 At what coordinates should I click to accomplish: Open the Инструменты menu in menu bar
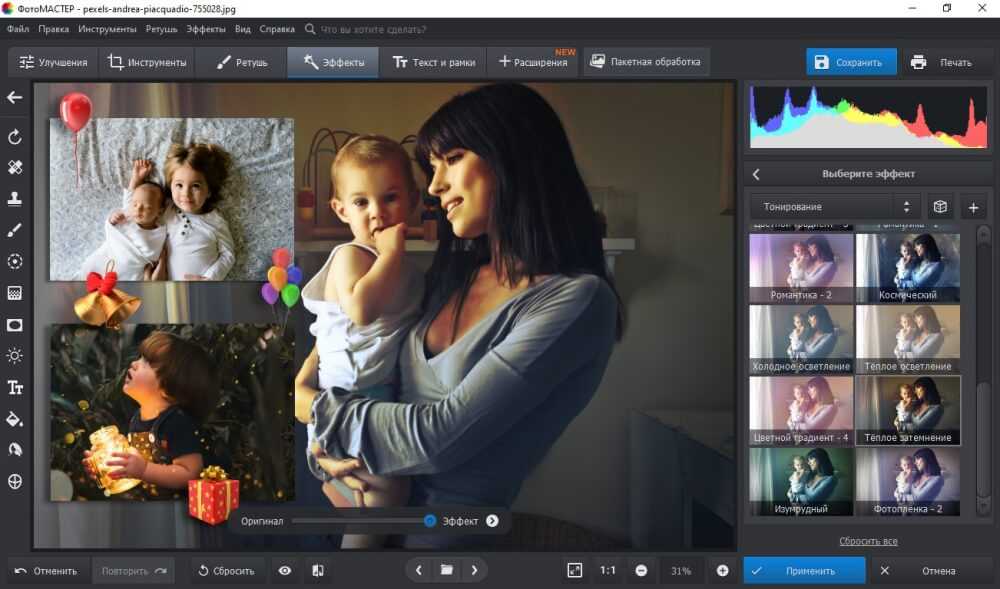107,30
